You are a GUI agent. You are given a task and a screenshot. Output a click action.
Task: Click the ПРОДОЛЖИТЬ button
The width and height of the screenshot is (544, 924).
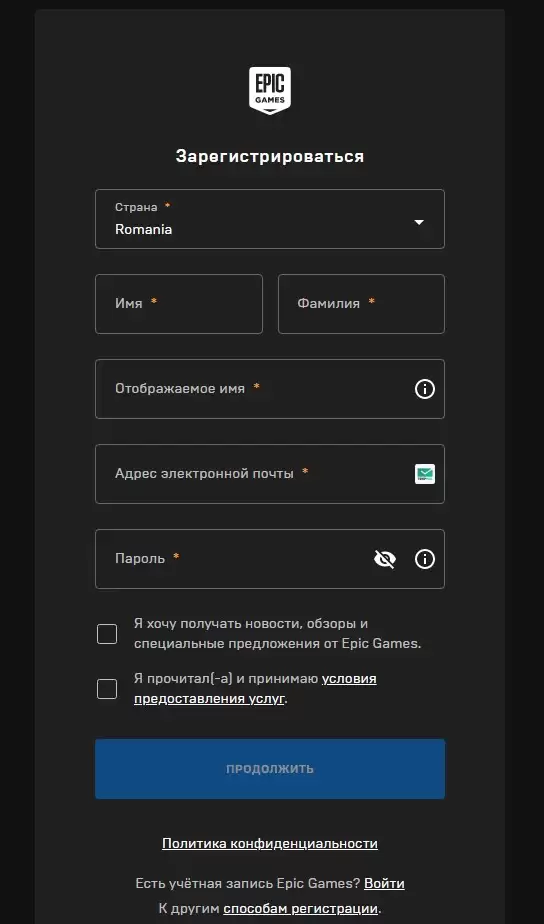pos(270,769)
